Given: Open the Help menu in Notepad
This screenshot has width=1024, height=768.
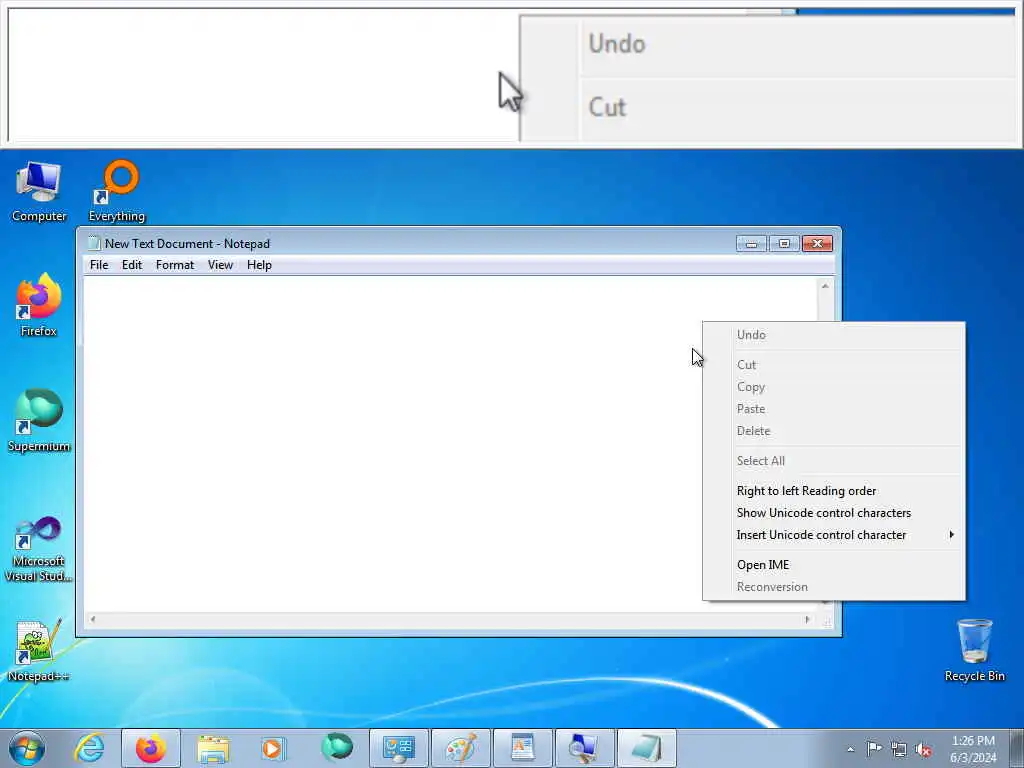Looking at the screenshot, I should (259, 265).
